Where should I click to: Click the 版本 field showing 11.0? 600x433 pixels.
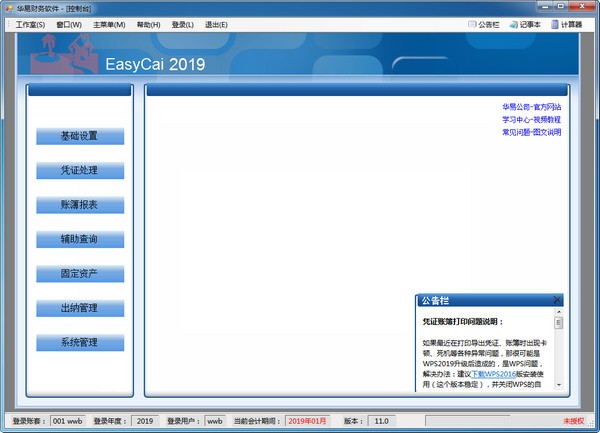click(382, 421)
